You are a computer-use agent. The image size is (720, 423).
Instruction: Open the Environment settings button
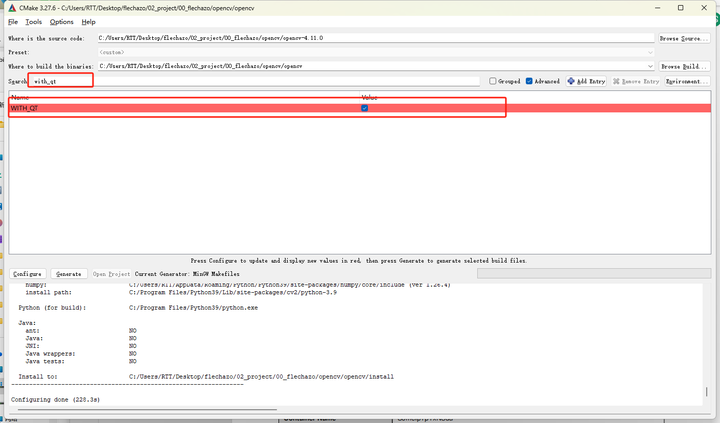coord(687,81)
